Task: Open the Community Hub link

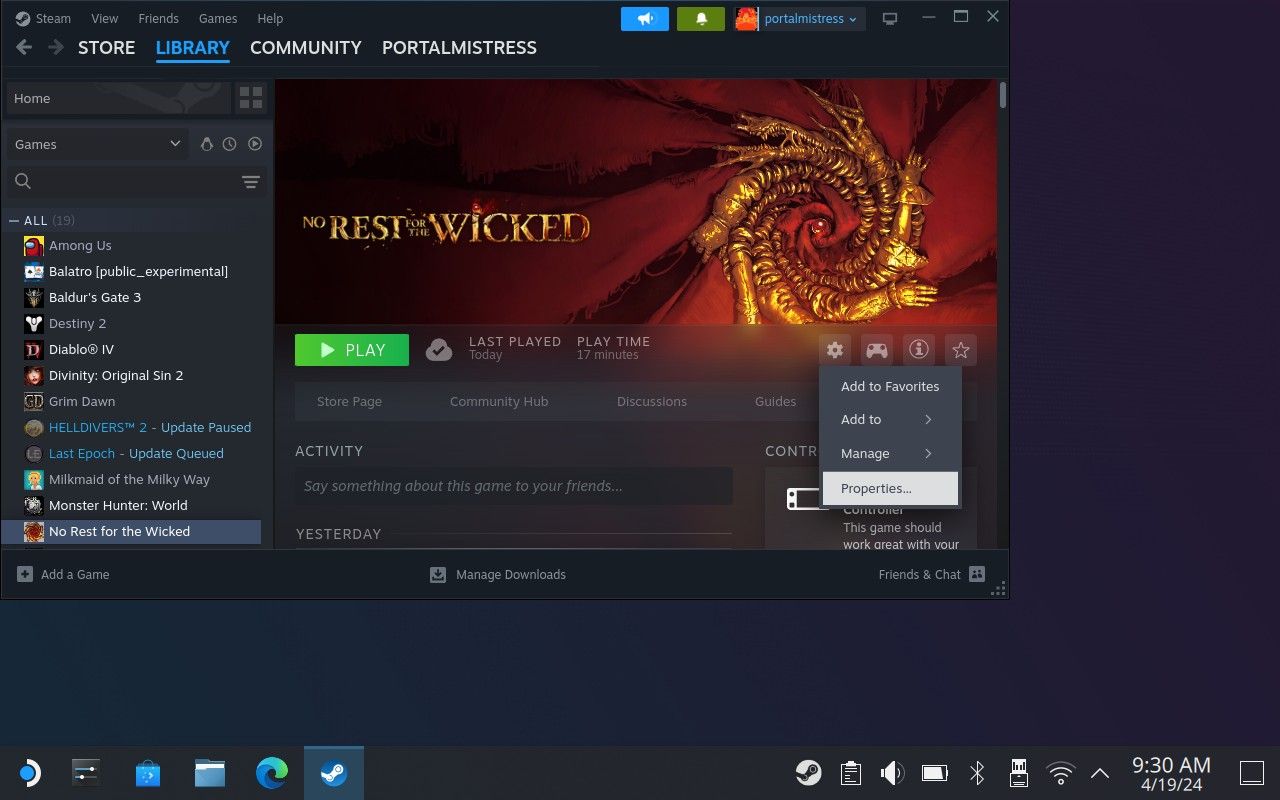Action: [499, 401]
